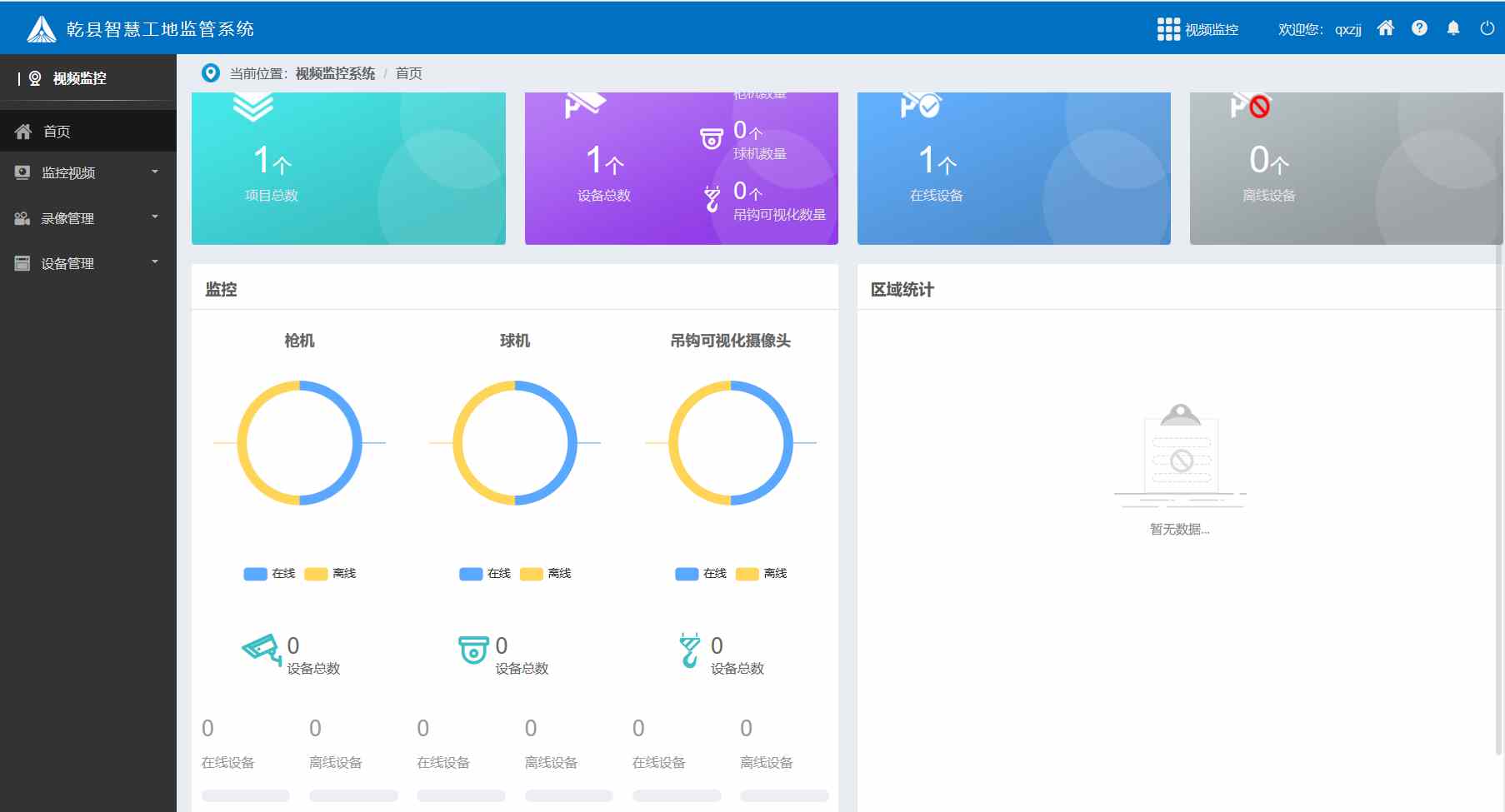Click the progress bar under 在线设备
This screenshot has height=812, width=1505.
246,795
